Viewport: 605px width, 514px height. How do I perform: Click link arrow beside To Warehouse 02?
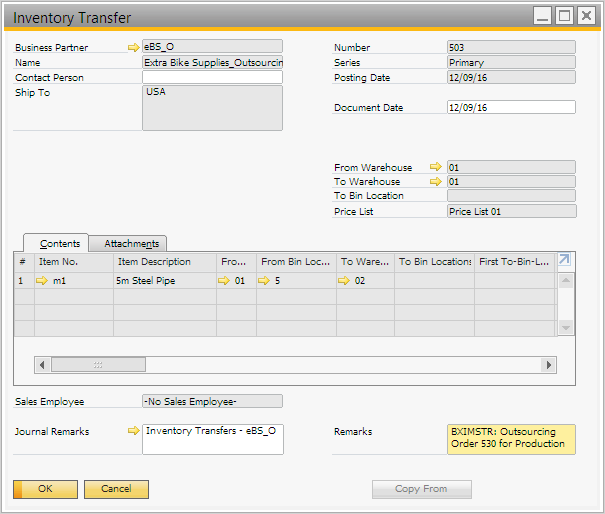click(344, 281)
